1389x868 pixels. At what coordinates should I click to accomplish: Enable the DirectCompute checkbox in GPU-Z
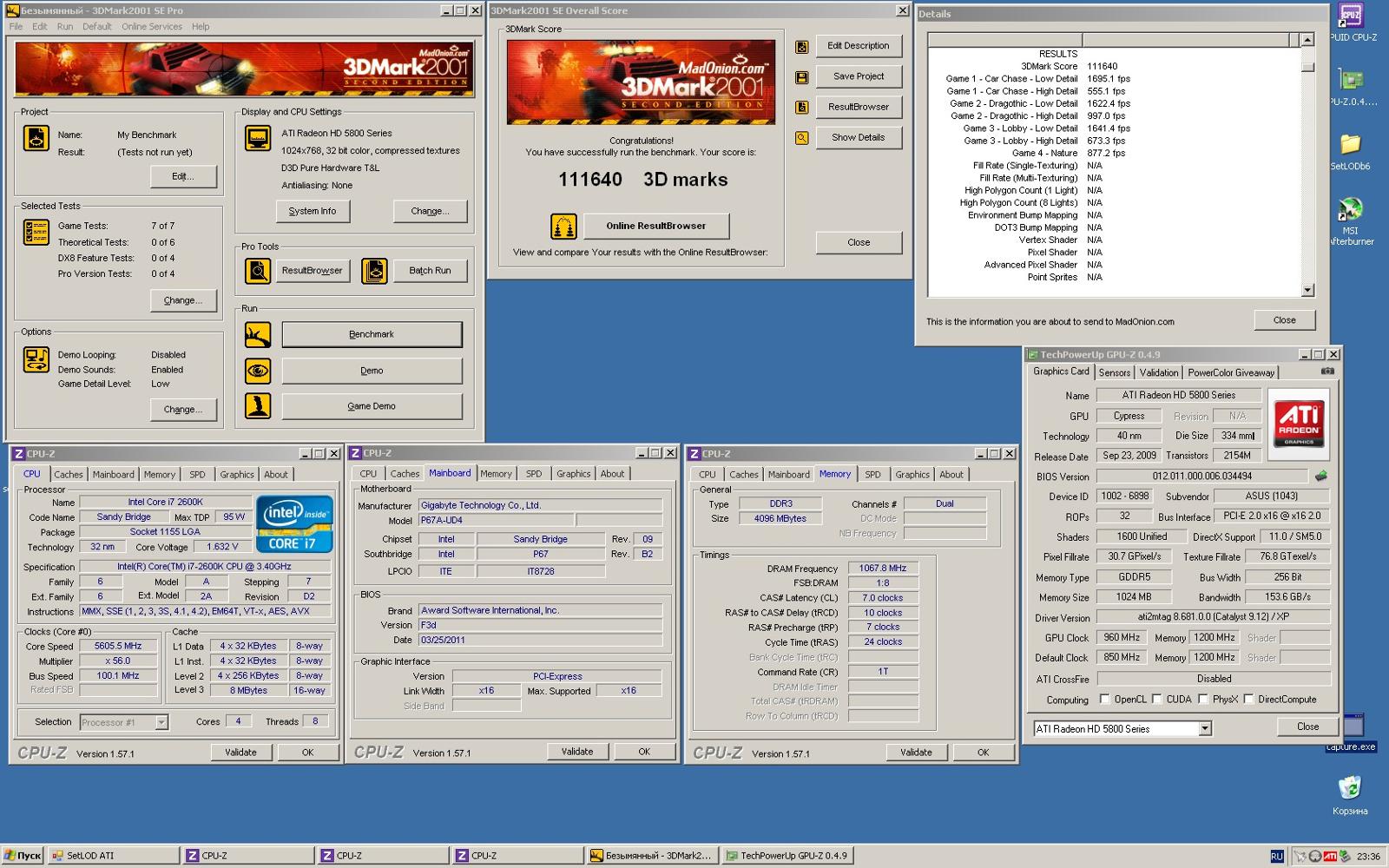tap(1248, 699)
